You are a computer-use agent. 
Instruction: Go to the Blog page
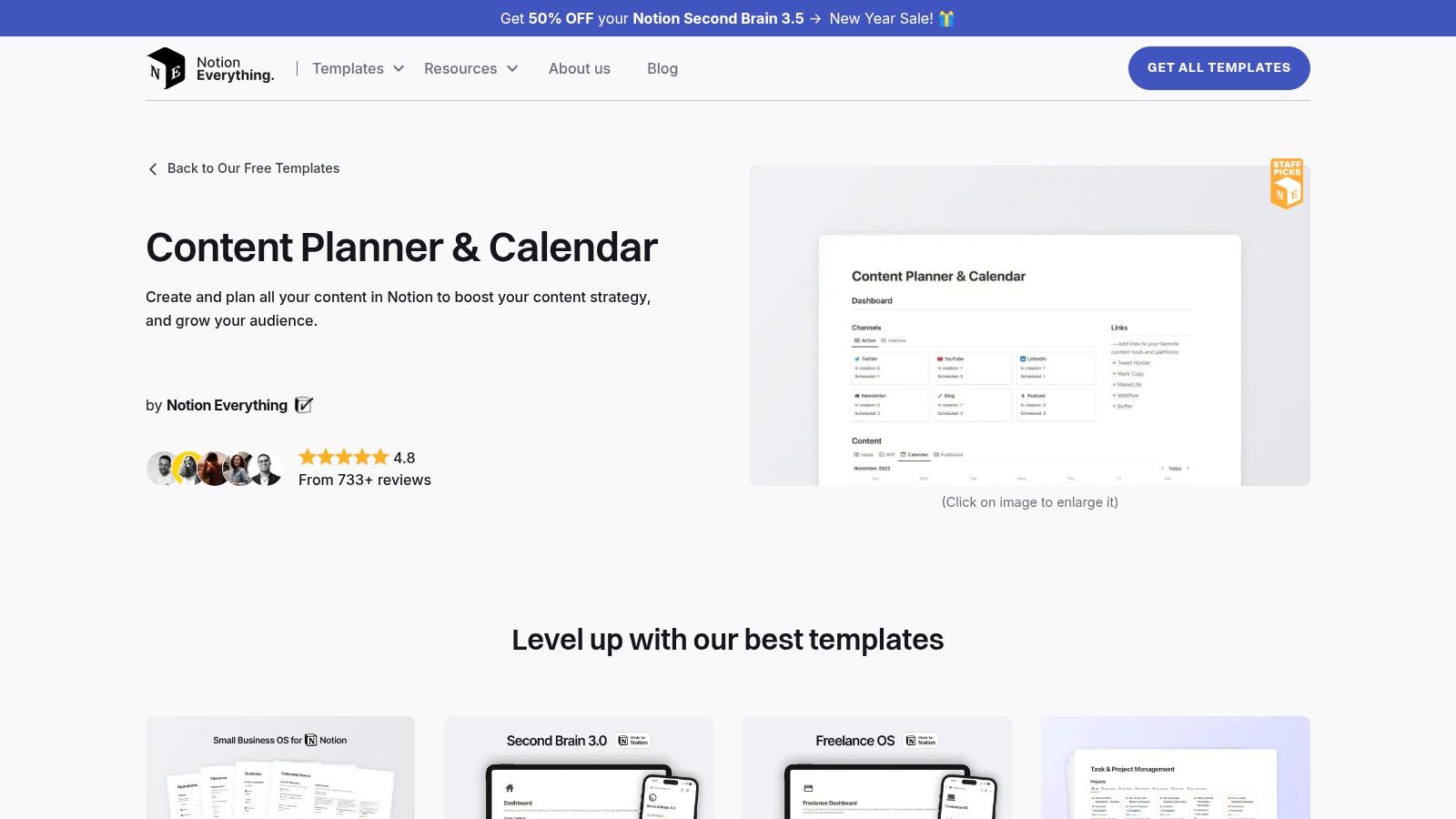point(662,68)
